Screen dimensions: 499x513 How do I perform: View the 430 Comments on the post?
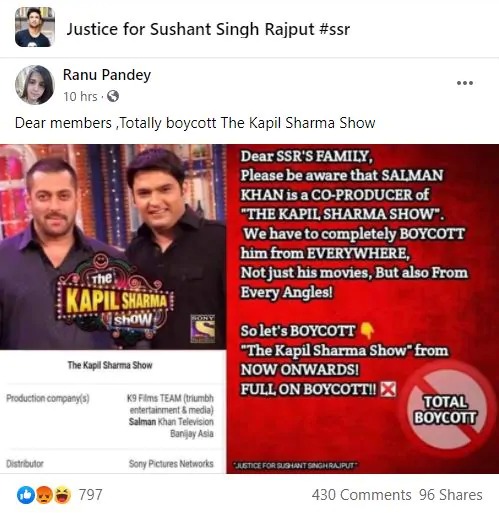(361, 495)
